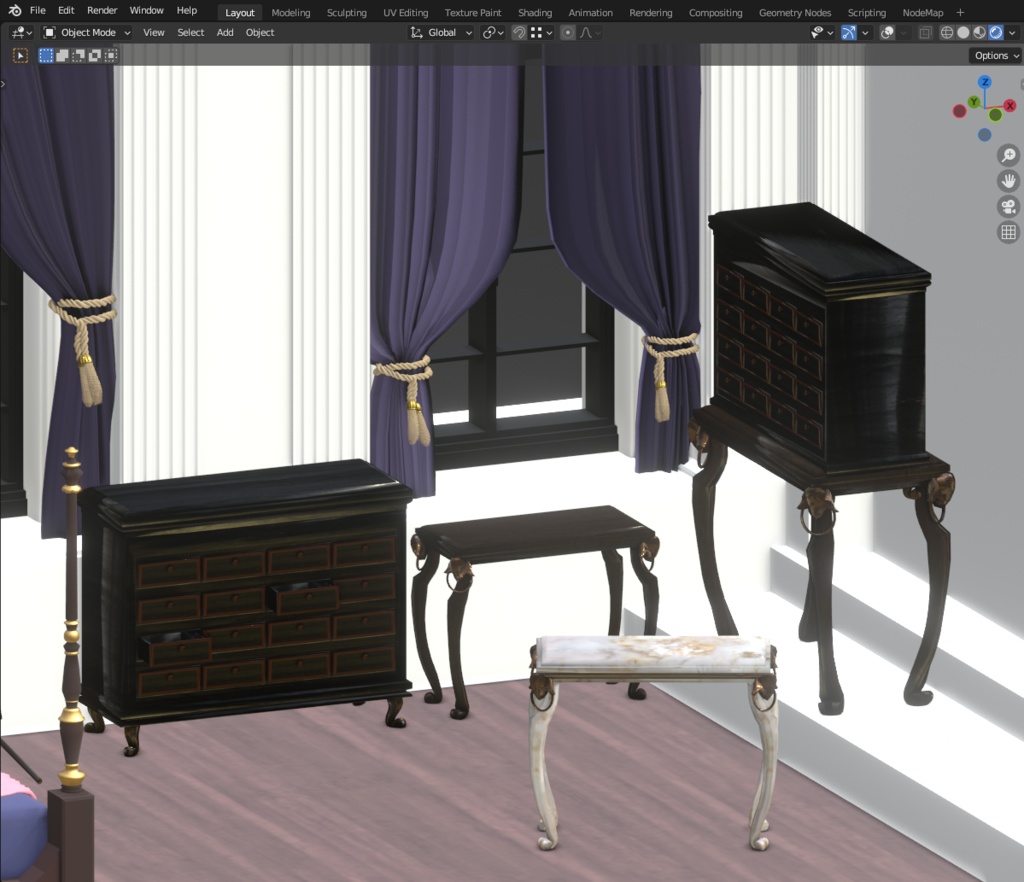
Task: Open the transform pivot point dropdown
Action: coord(493,33)
